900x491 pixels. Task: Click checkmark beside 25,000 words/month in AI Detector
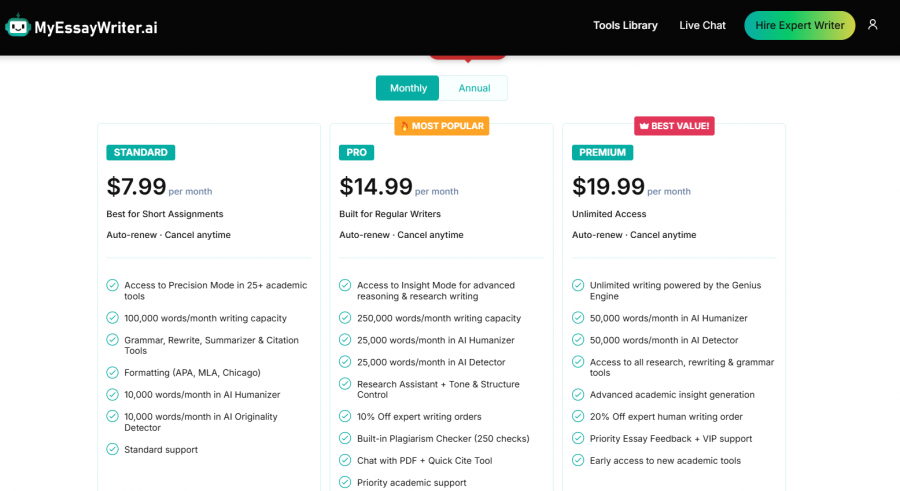[x=345, y=362]
